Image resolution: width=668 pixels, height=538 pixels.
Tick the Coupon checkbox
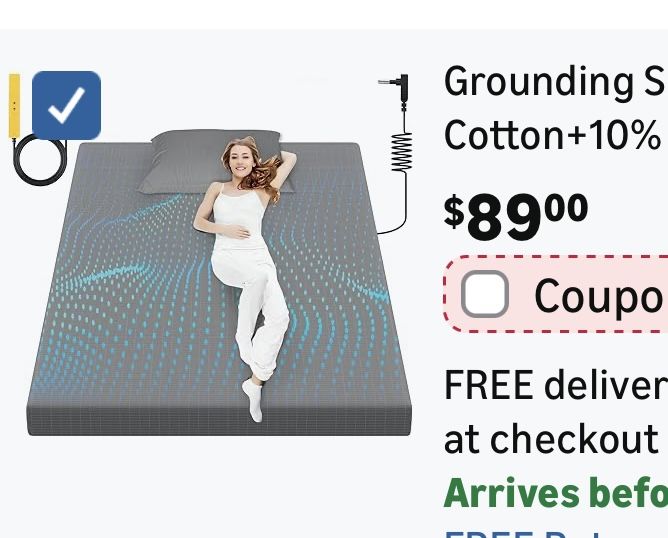pyautogui.click(x=485, y=293)
